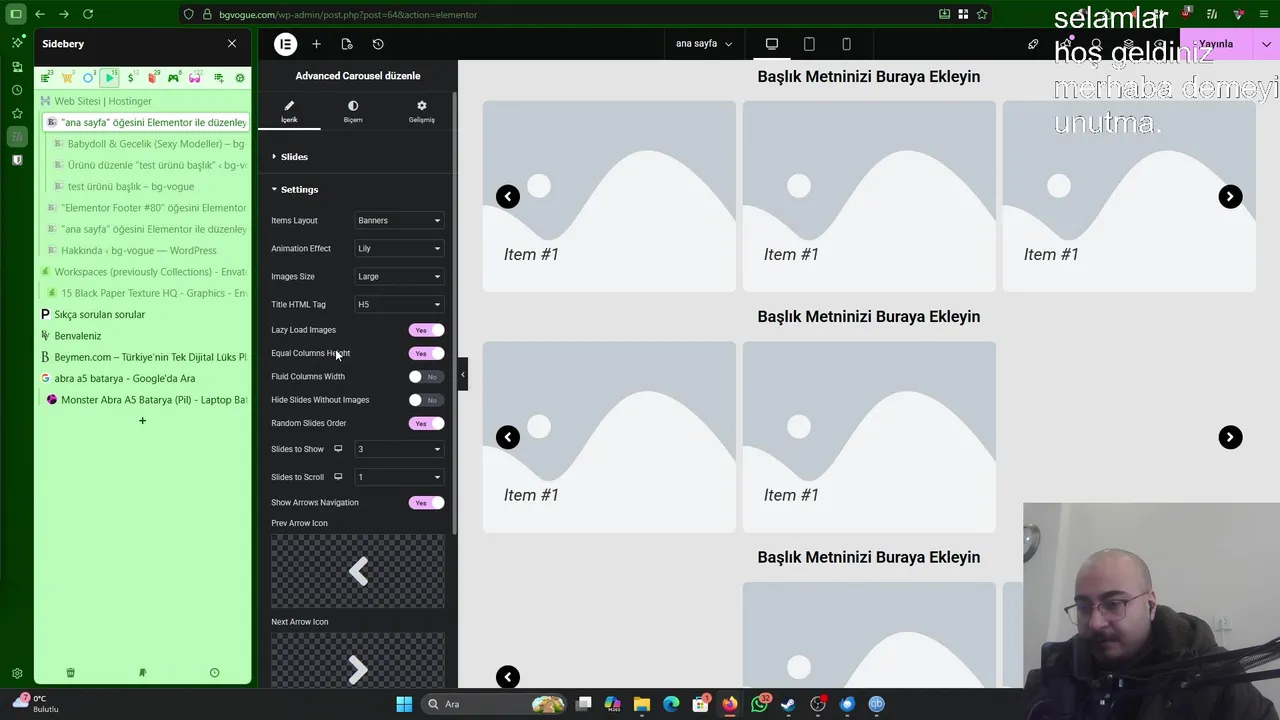
Task: Open the Images Size dropdown
Action: pyautogui.click(x=399, y=276)
